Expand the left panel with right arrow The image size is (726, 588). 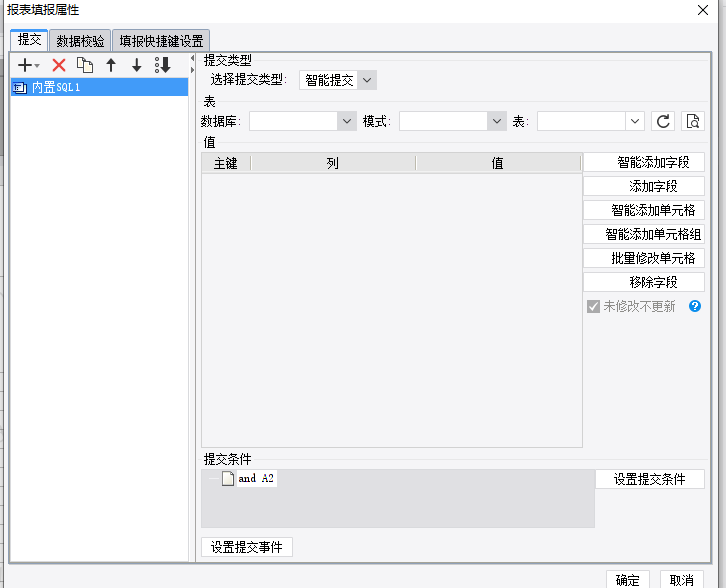pyautogui.click(x=192, y=70)
